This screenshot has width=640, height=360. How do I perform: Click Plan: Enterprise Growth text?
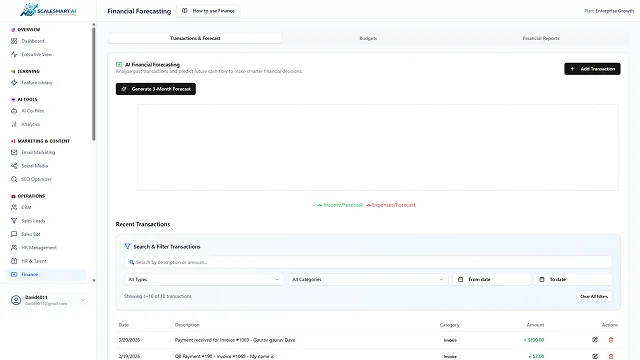pyautogui.click(x=609, y=11)
